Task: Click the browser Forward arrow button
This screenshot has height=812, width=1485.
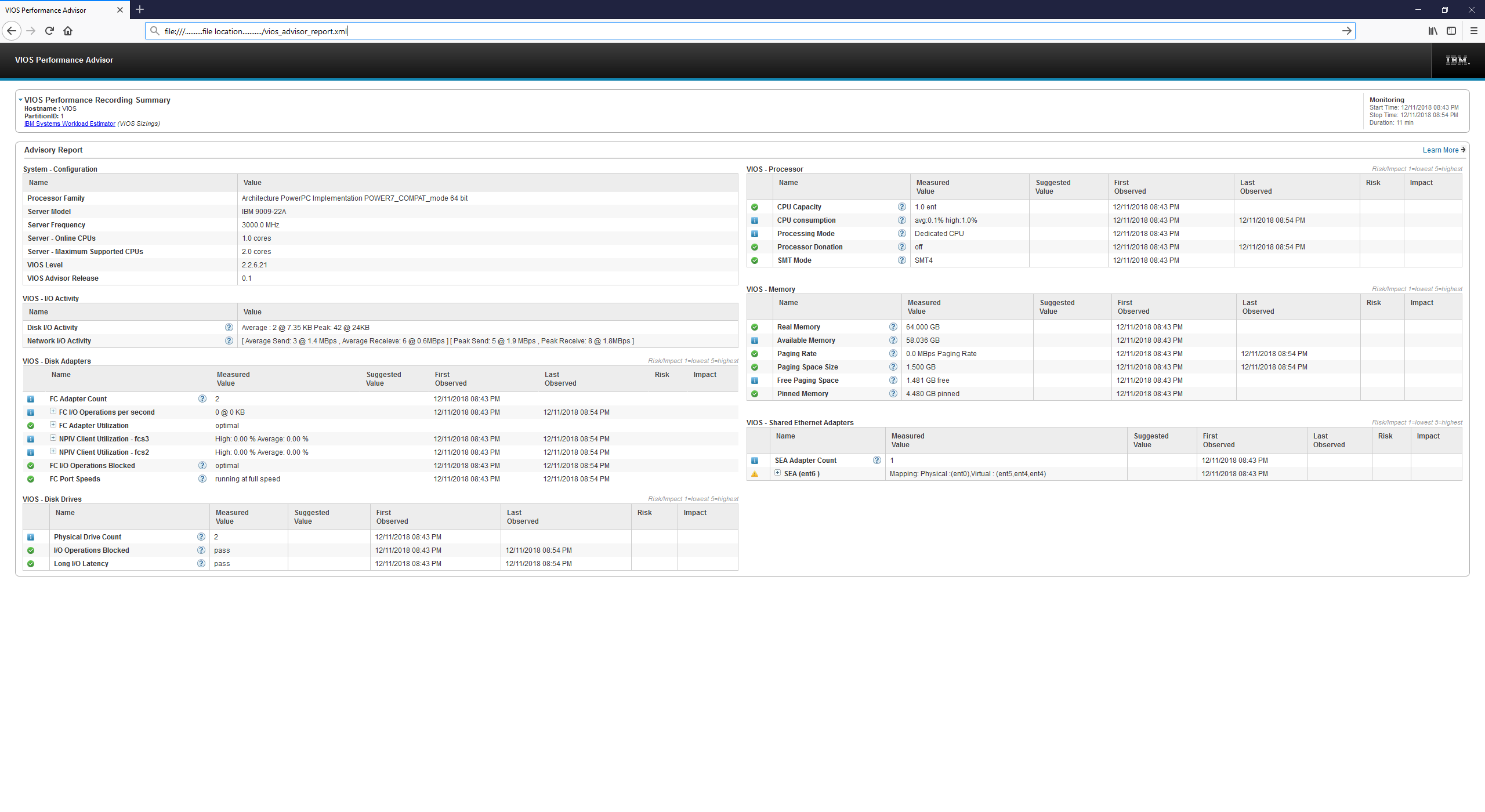Action: pyautogui.click(x=31, y=31)
